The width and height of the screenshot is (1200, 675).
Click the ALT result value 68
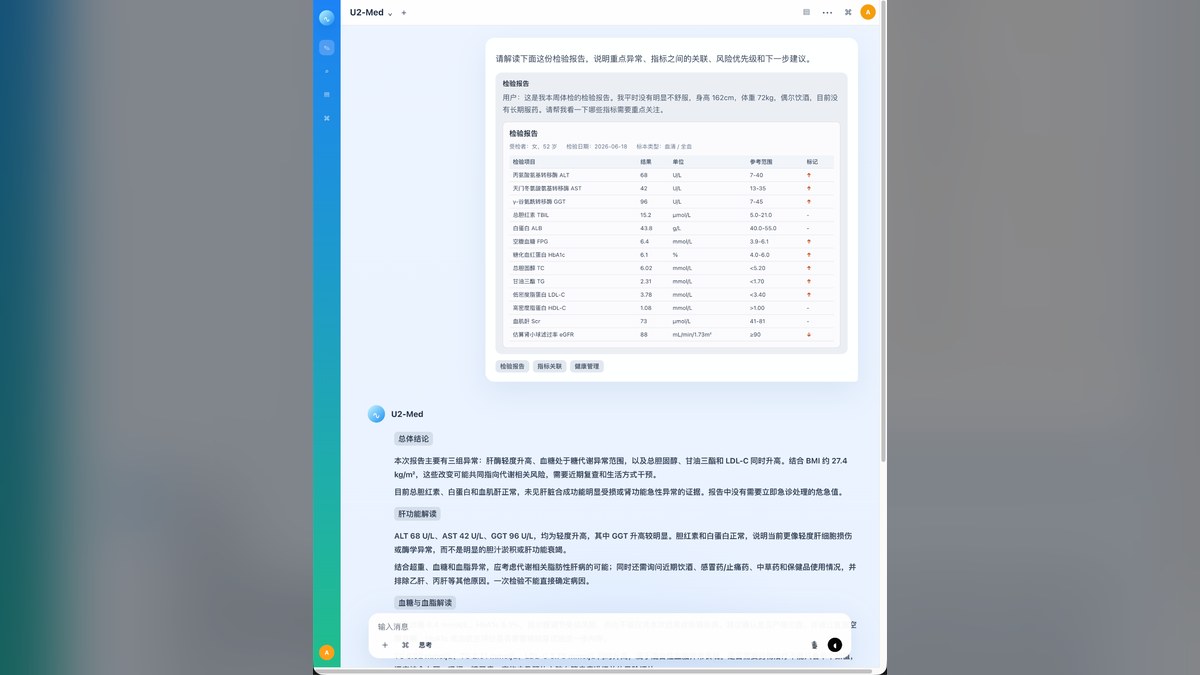644,175
